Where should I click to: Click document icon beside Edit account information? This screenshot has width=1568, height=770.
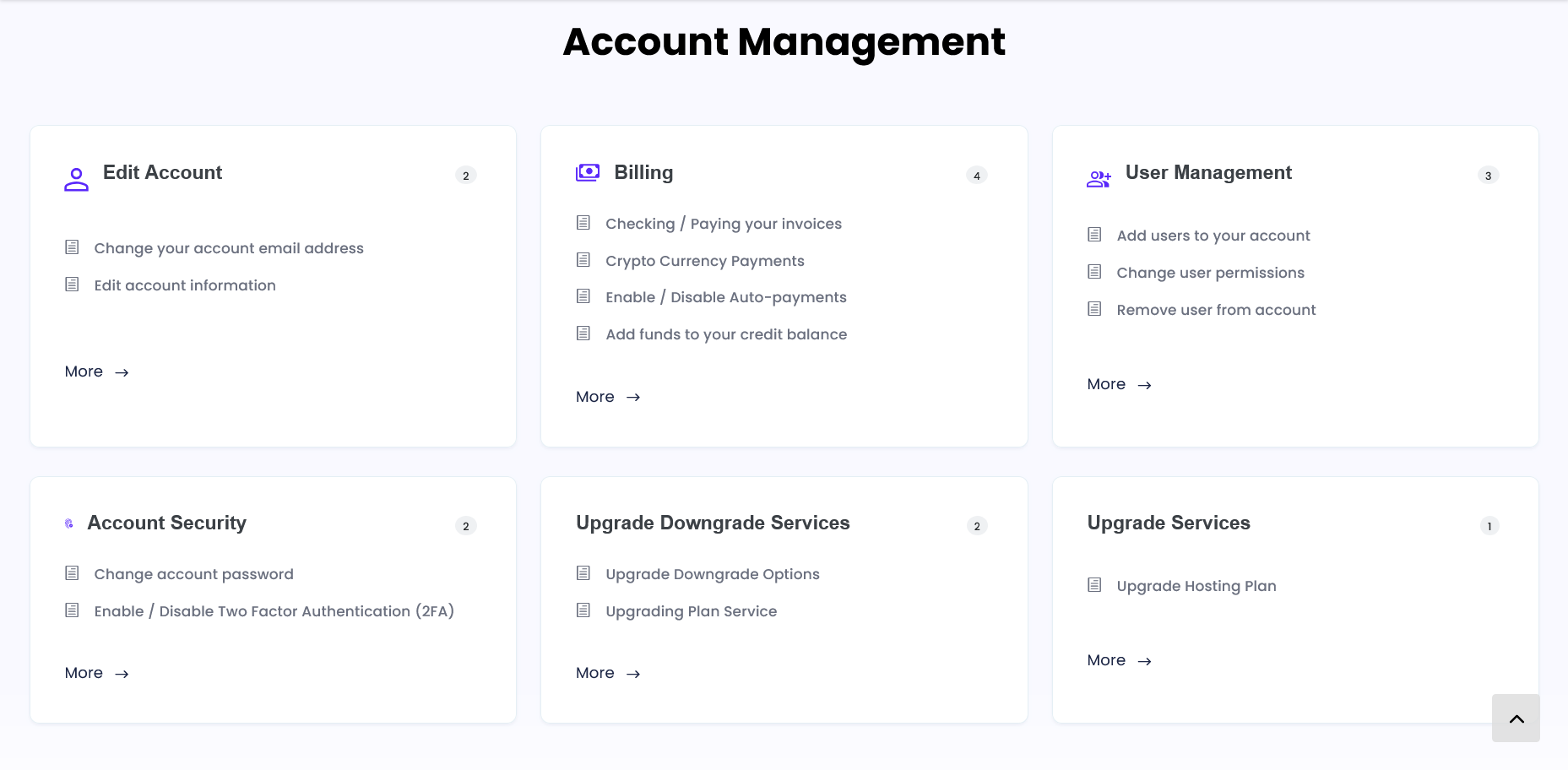click(x=73, y=285)
